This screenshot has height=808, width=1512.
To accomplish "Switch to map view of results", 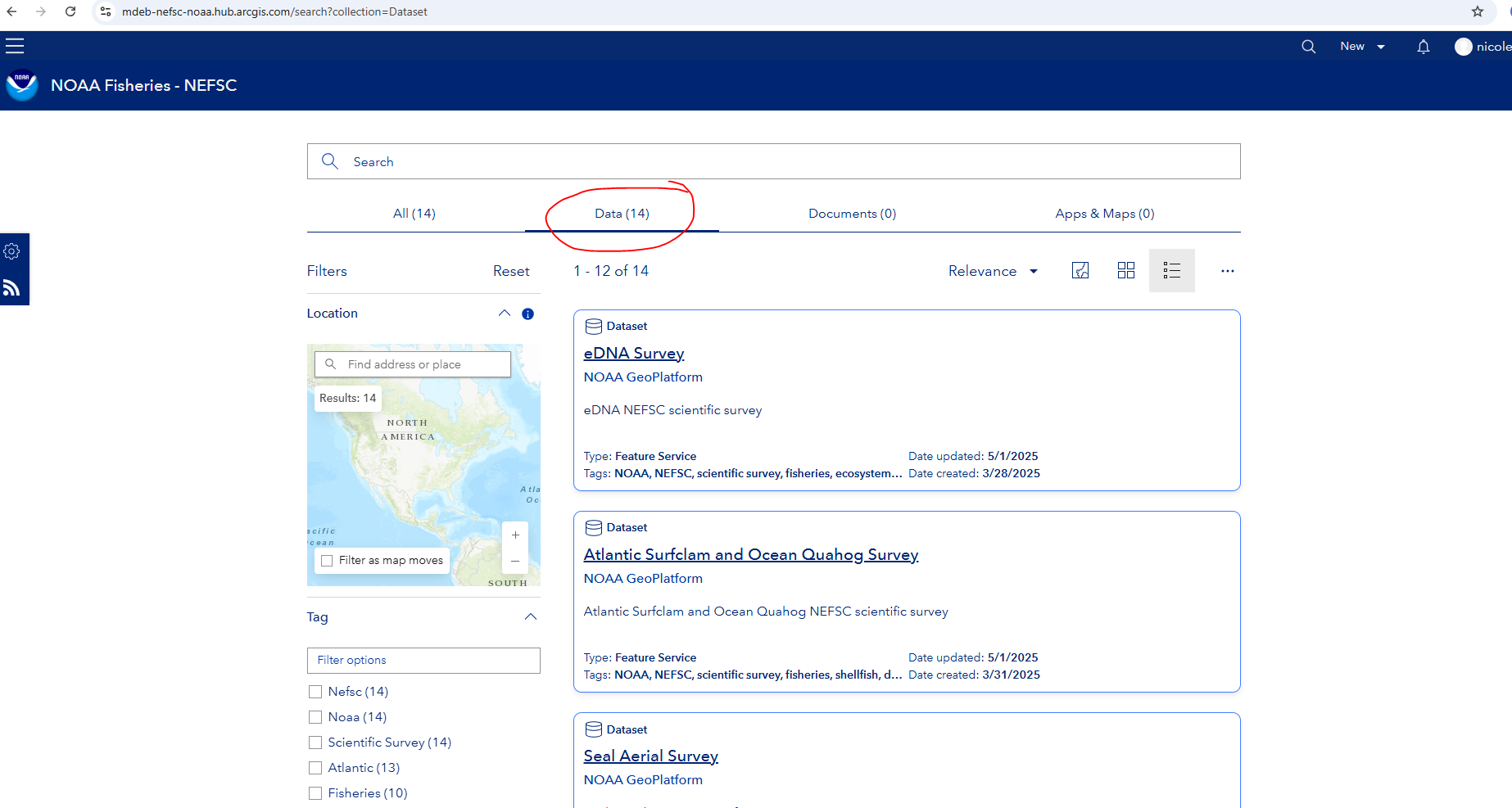I will pyautogui.click(x=1080, y=271).
